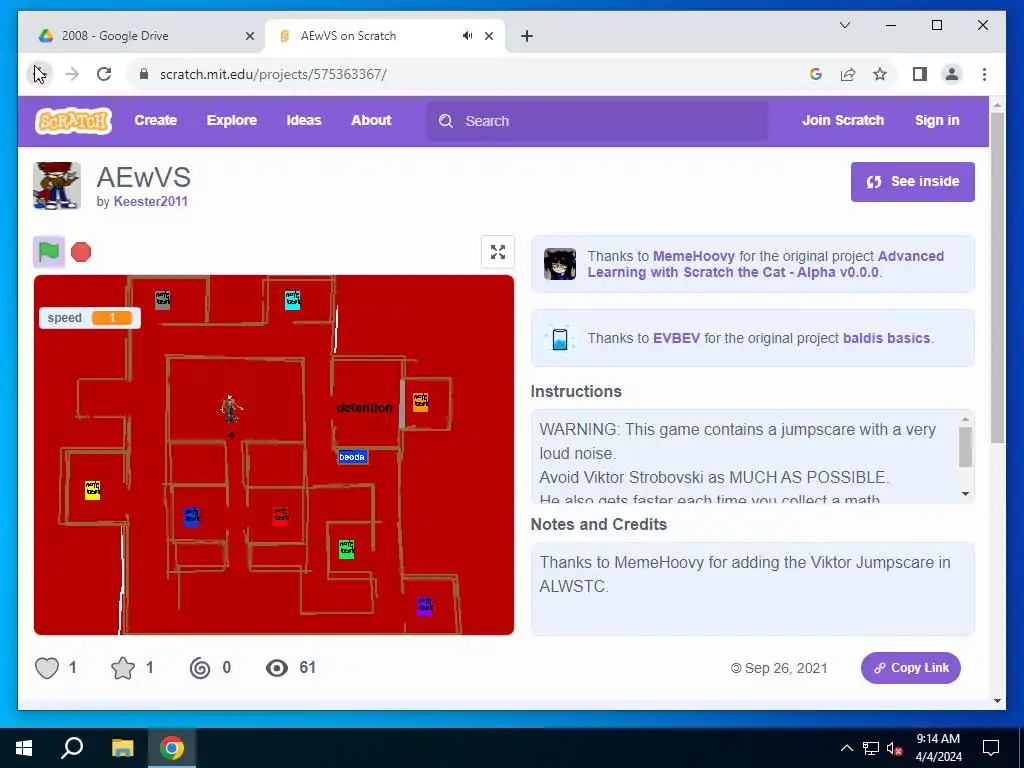Open the notifications action center
Screen dimensions: 1024x768
tap(991, 748)
